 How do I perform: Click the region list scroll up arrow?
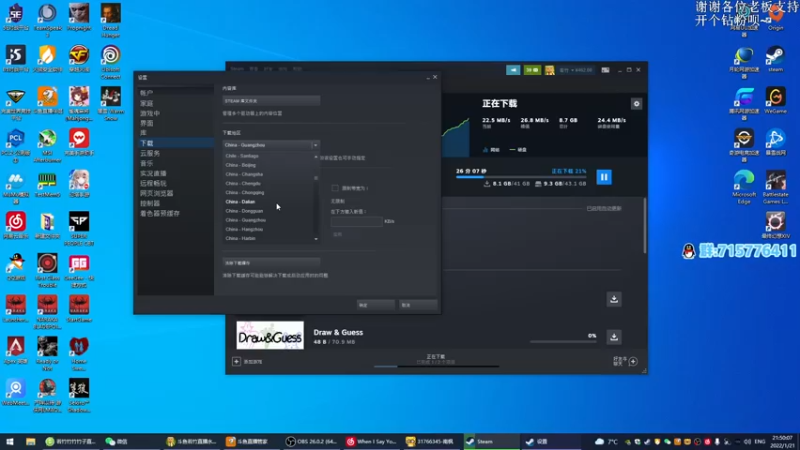coord(316,156)
